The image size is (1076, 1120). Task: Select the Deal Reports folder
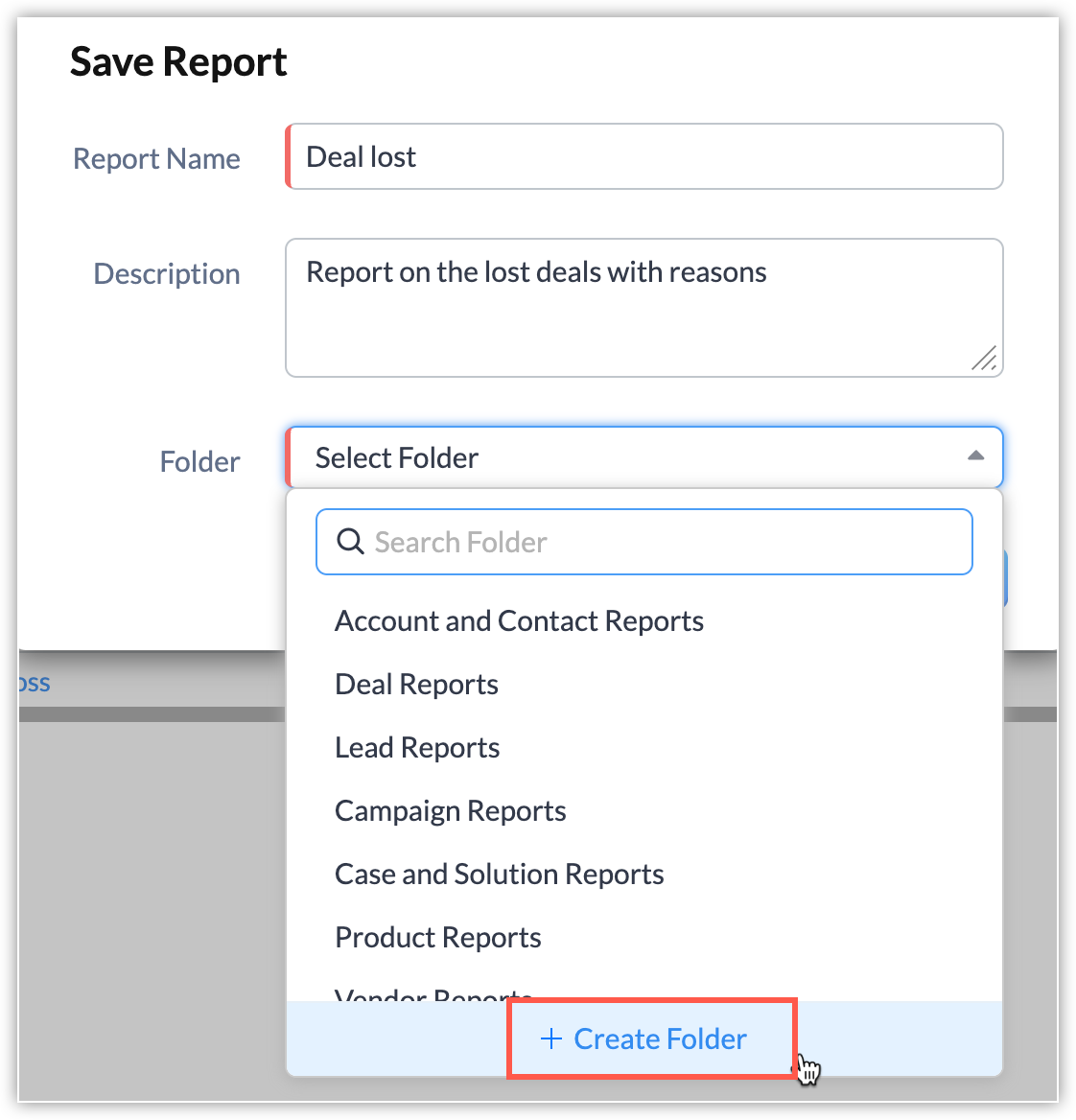click(x=416, y=685)
